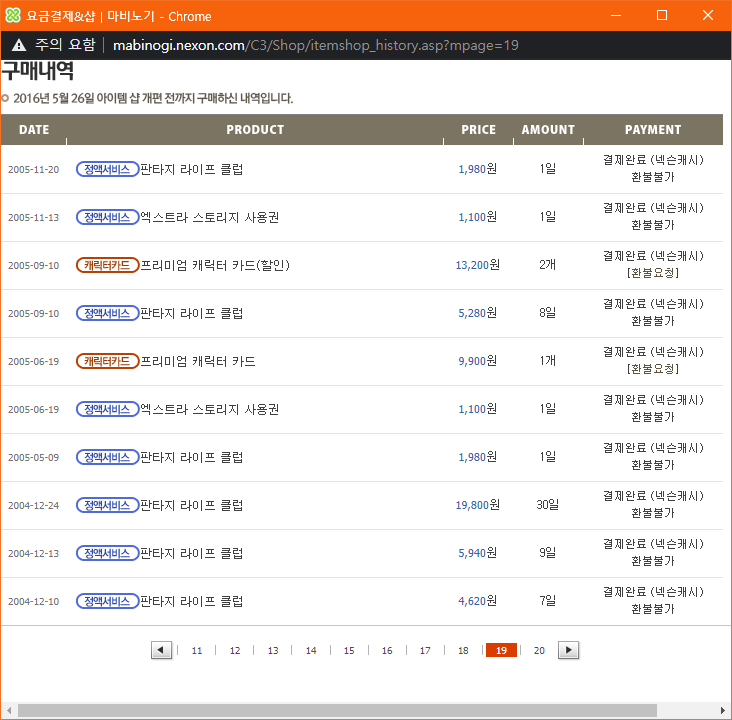This screenshot has width=732, height=720.
Task: Click the next pages arrow in pagination
Action: click(568, 650)
